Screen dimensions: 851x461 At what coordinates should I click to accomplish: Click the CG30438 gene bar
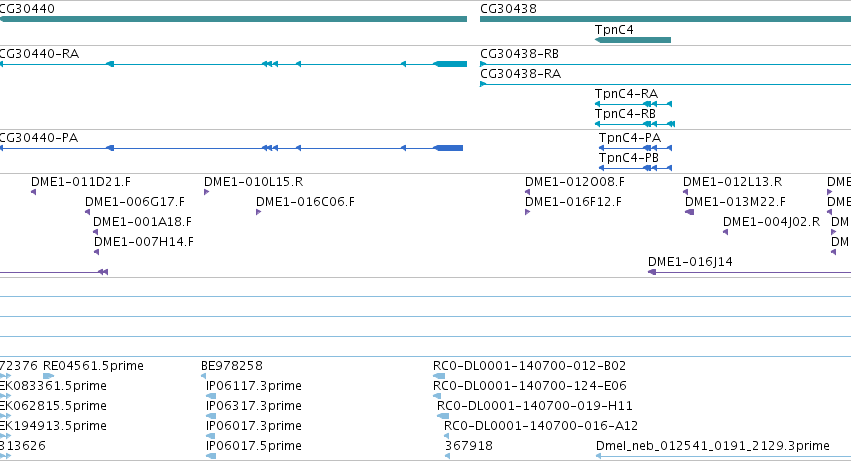(x=665, y=19)
